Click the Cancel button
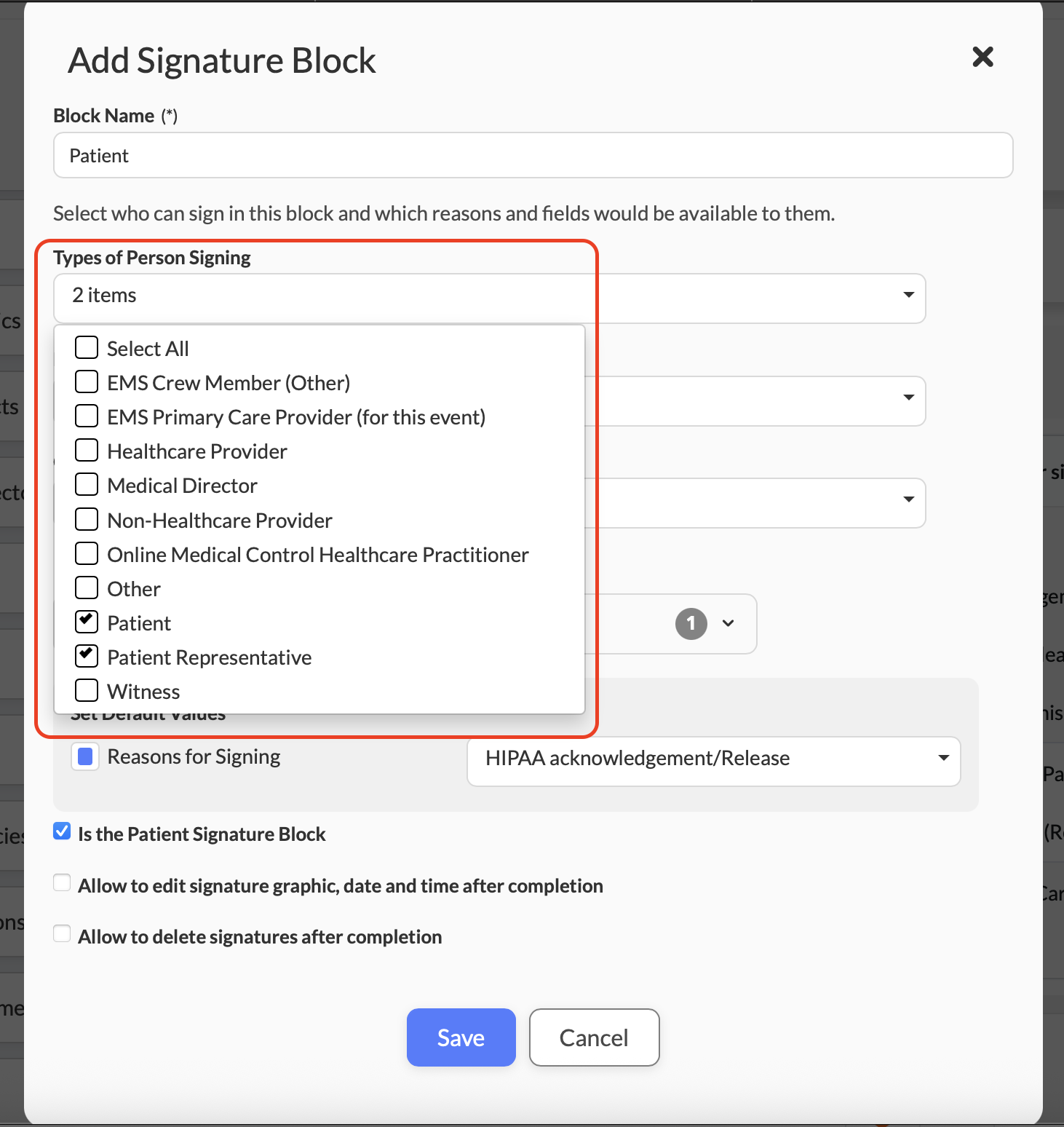The image size is (1064, 1127). pos(594,1037)
